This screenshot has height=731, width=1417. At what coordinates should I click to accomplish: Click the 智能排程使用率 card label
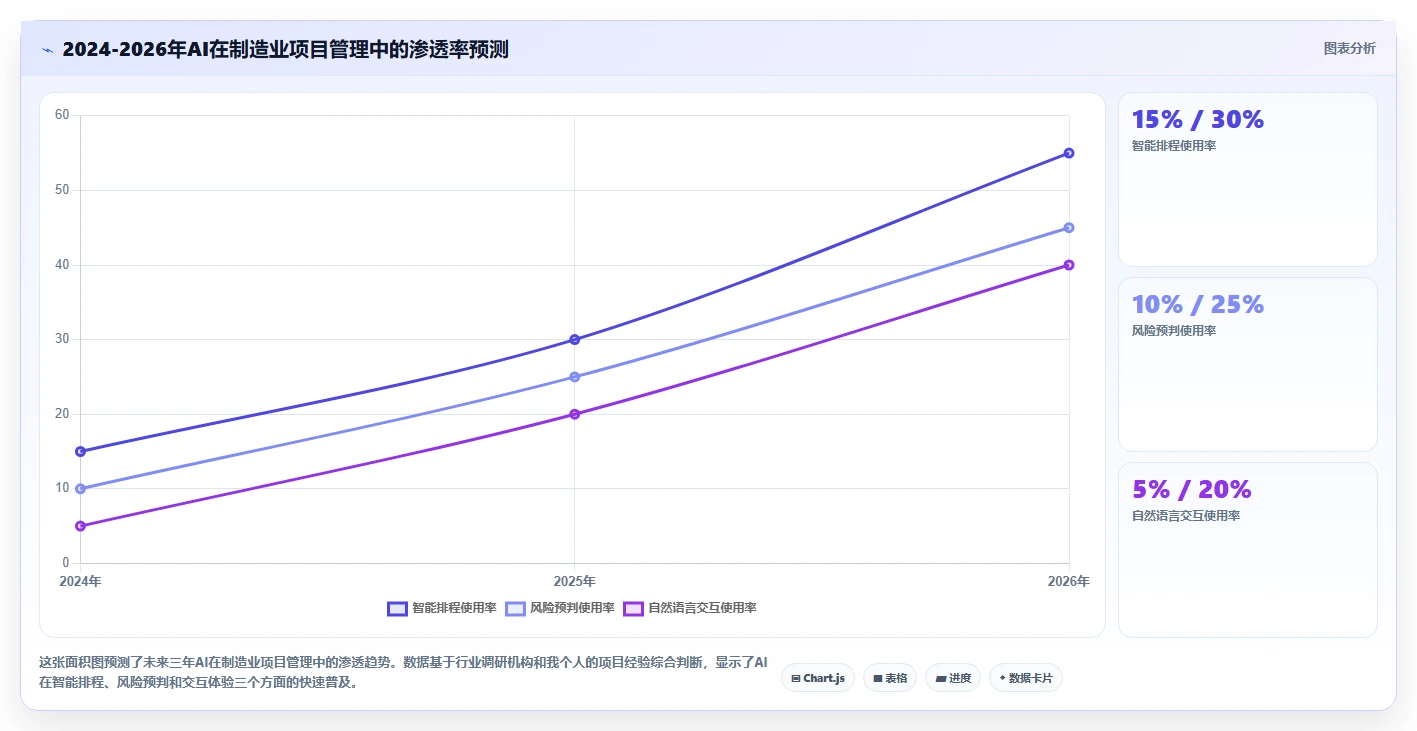[1173, 146]
